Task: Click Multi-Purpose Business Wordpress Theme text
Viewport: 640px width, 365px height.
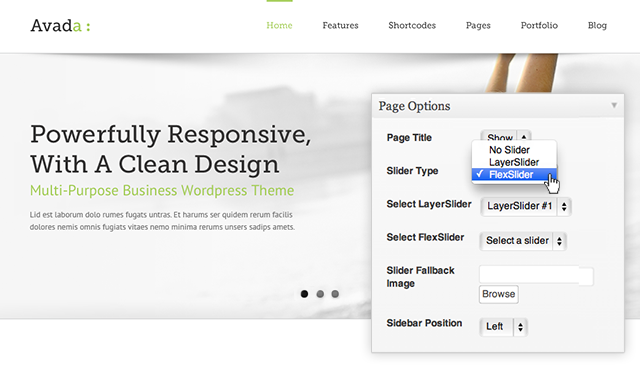Action: 162,190
